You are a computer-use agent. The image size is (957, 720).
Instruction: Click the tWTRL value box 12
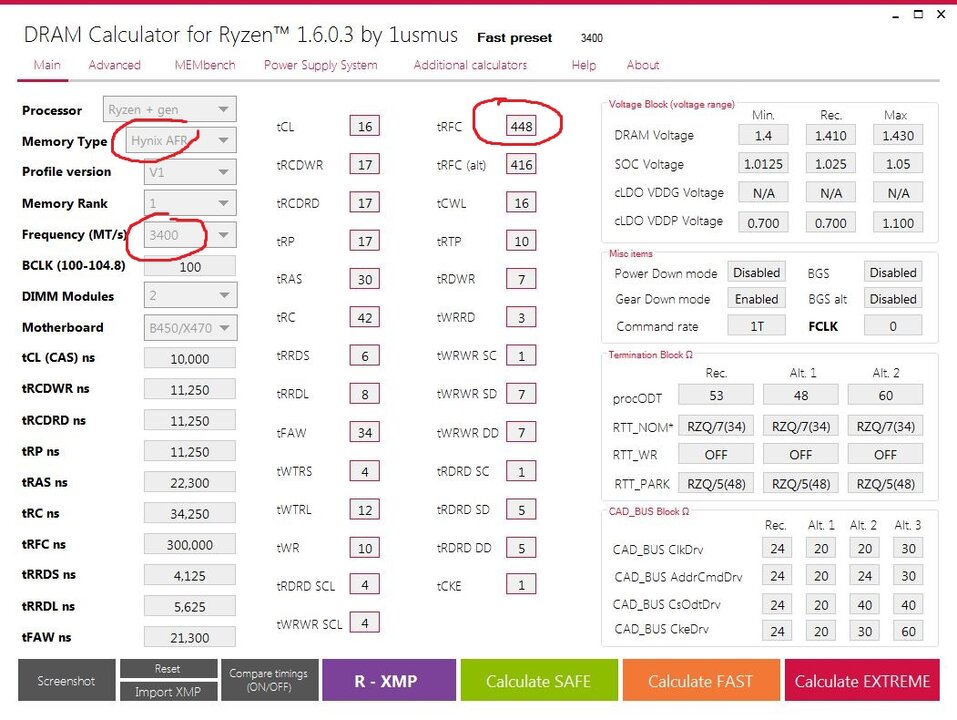click(x=365, y=509)
